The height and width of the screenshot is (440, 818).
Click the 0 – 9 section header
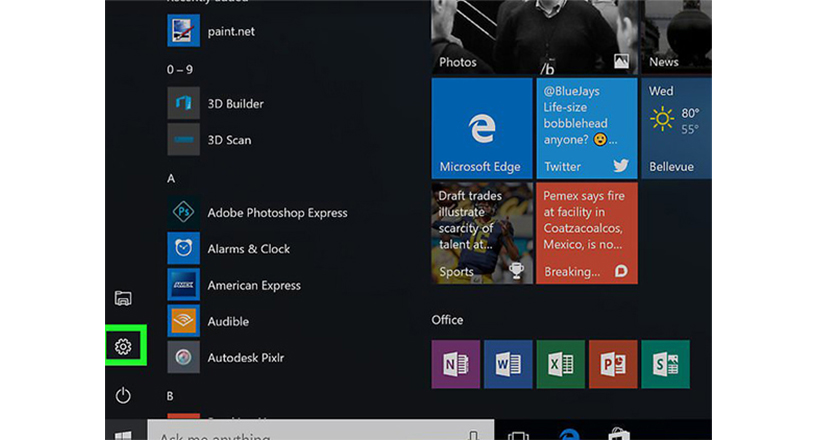179,69
